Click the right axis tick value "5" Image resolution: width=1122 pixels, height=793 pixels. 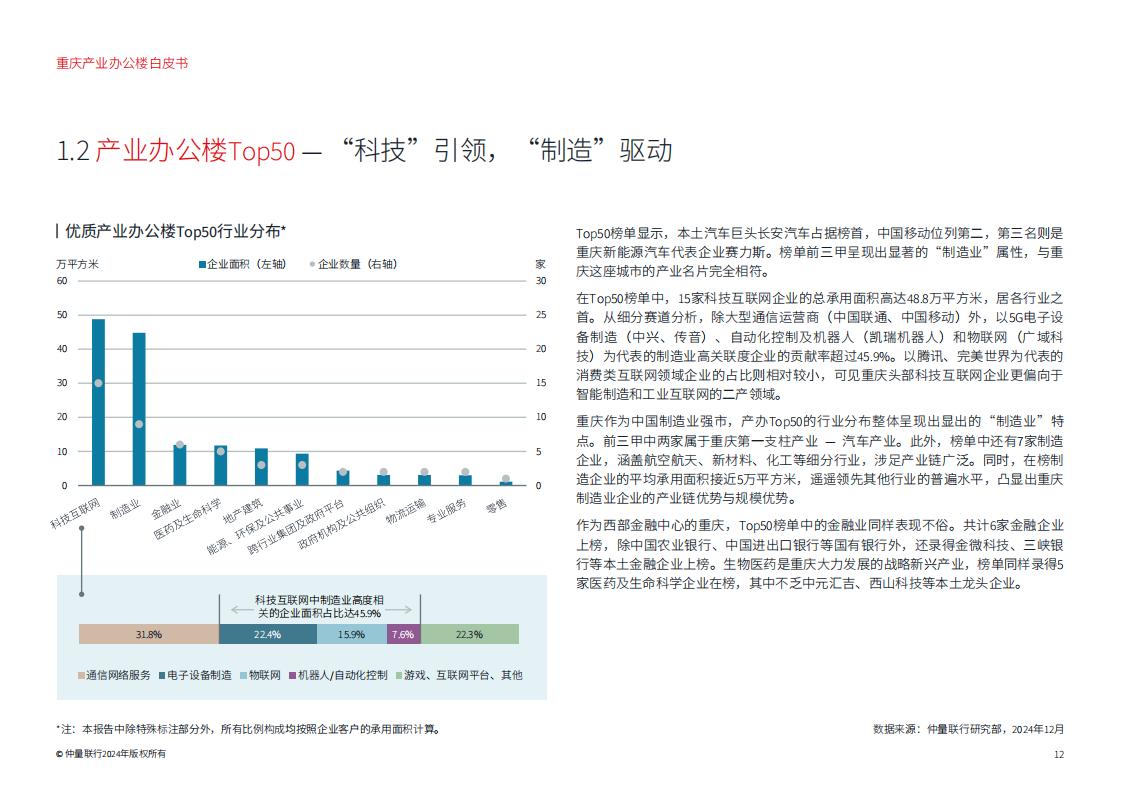539,452
